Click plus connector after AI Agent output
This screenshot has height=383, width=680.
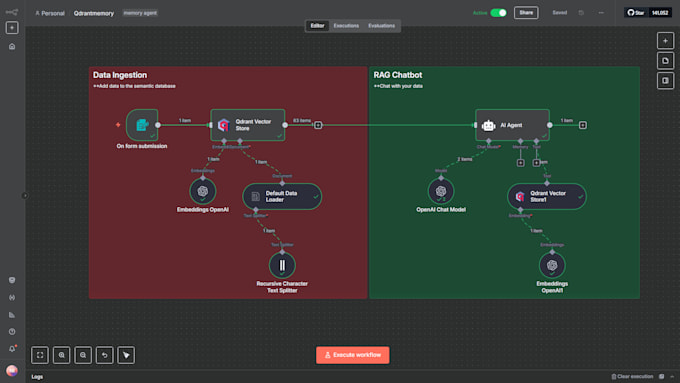click(583, 125)
